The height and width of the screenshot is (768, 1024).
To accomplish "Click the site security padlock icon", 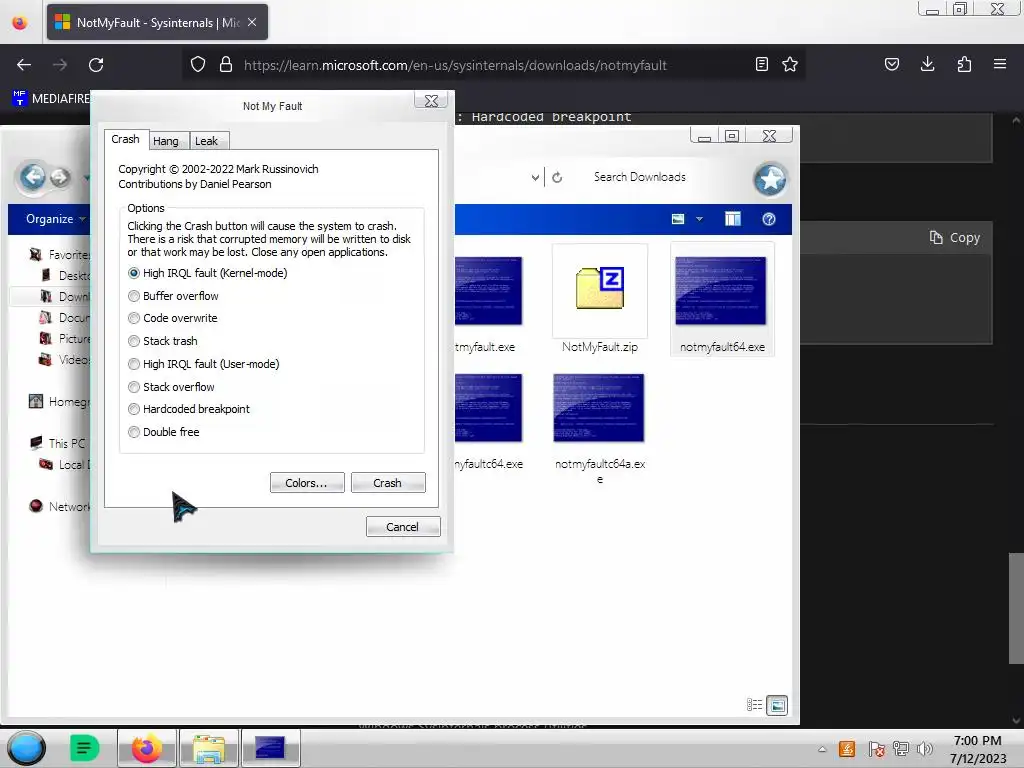I will 226,65.
